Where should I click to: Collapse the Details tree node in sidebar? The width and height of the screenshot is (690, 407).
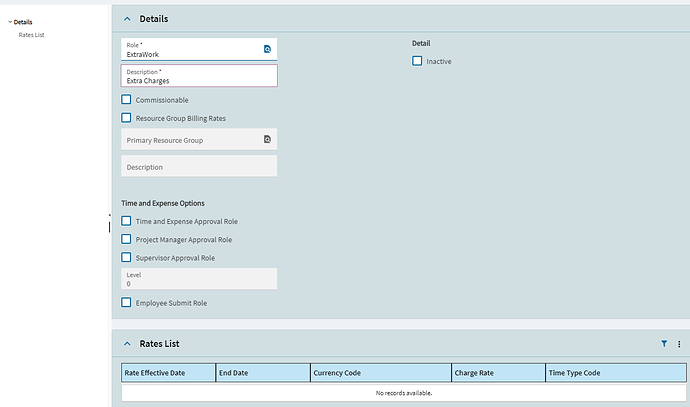click(x=9, y=21)
